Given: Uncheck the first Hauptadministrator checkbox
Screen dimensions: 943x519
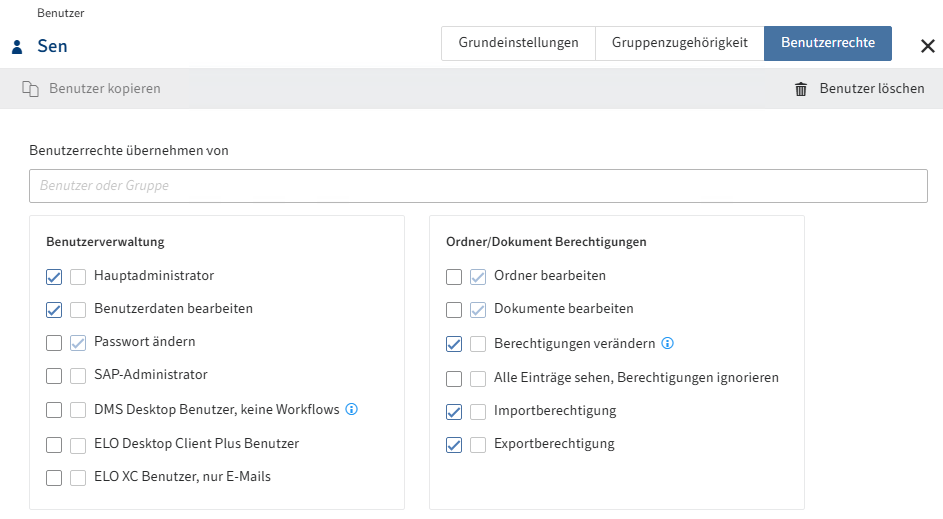Looking at the screenshot, I should point(54,277).
